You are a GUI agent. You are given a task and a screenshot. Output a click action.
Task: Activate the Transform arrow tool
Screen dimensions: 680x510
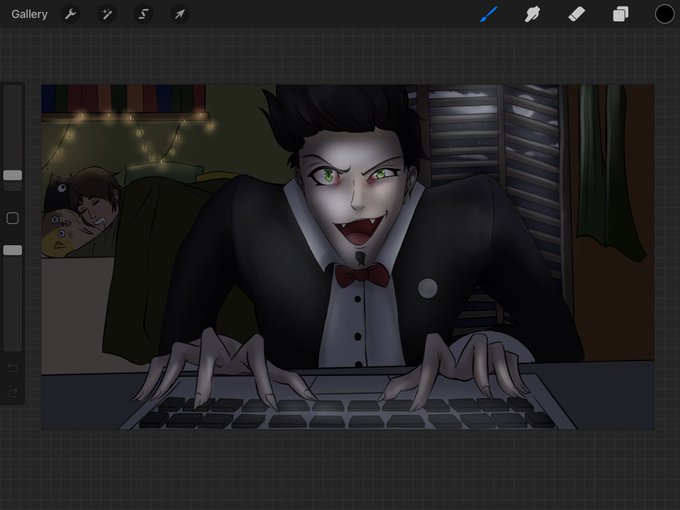179,14
